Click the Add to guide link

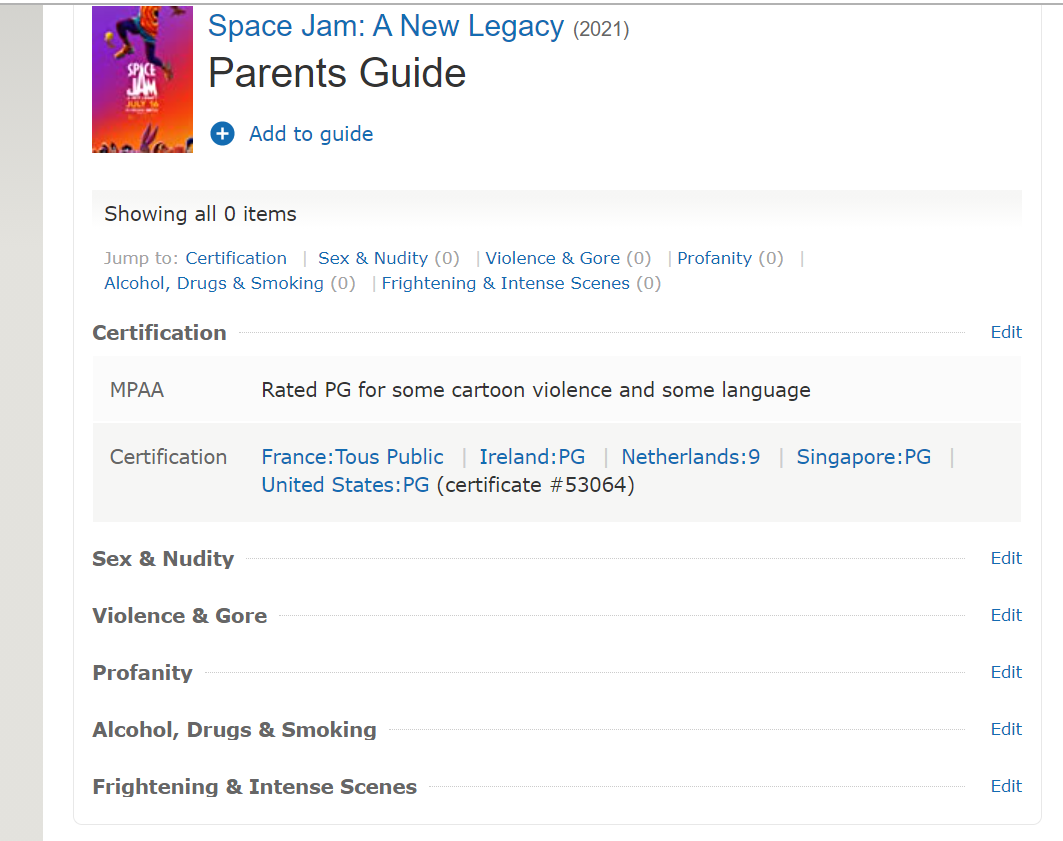(x=311, y=134)
